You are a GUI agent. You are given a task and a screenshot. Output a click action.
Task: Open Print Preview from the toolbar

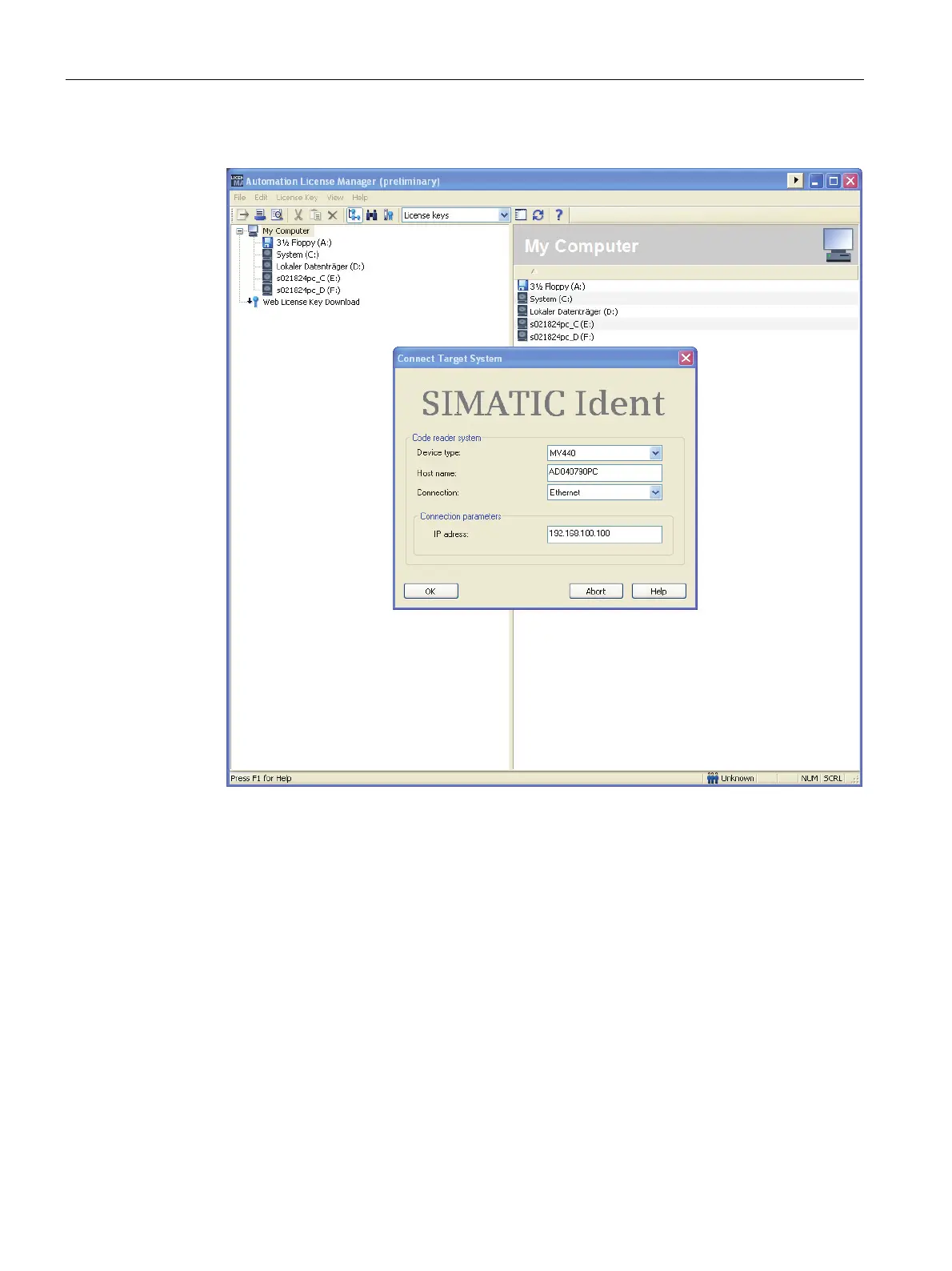(x=277, y=215)
